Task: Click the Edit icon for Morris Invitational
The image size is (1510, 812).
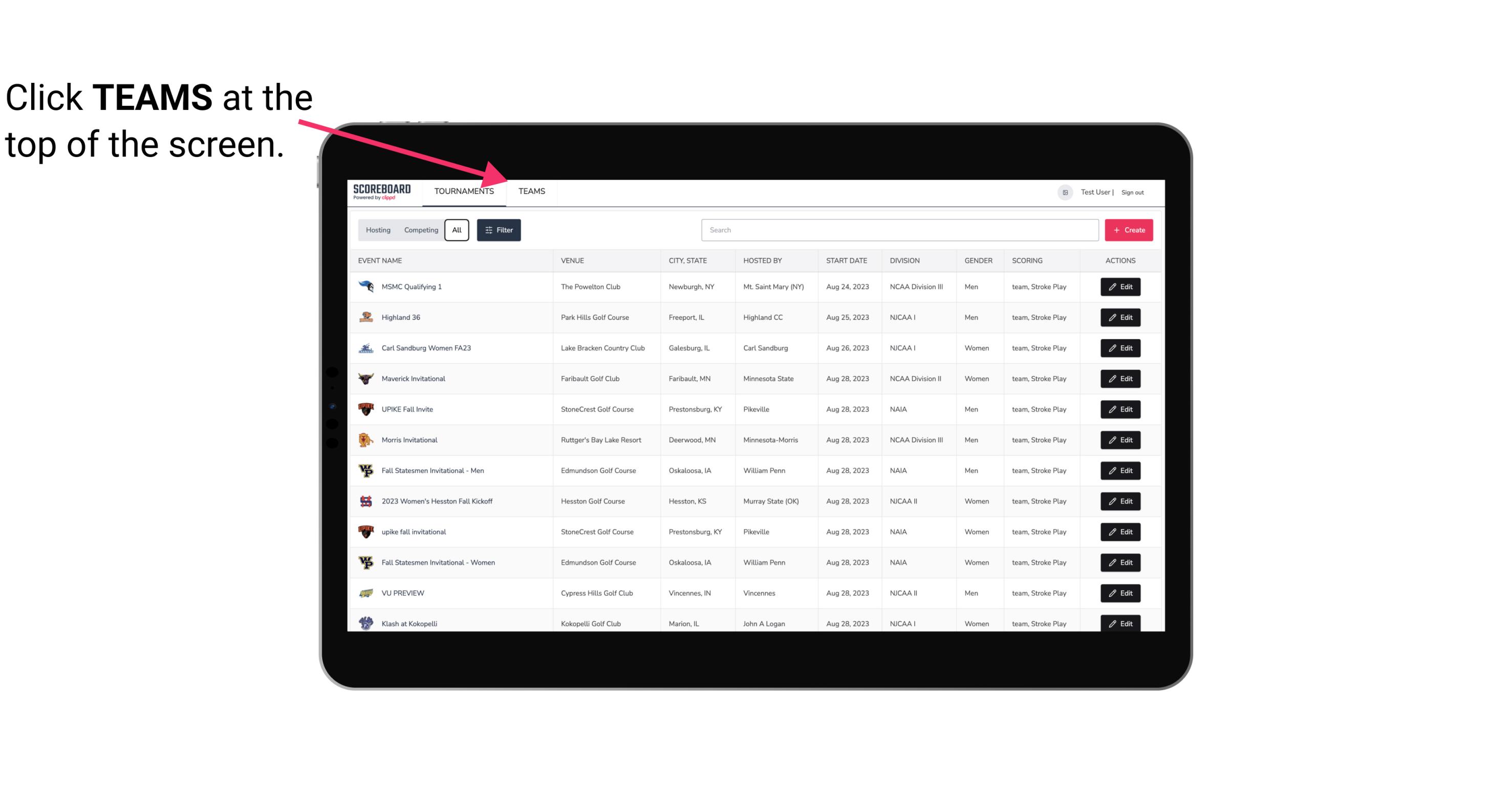Action: 1119,440
